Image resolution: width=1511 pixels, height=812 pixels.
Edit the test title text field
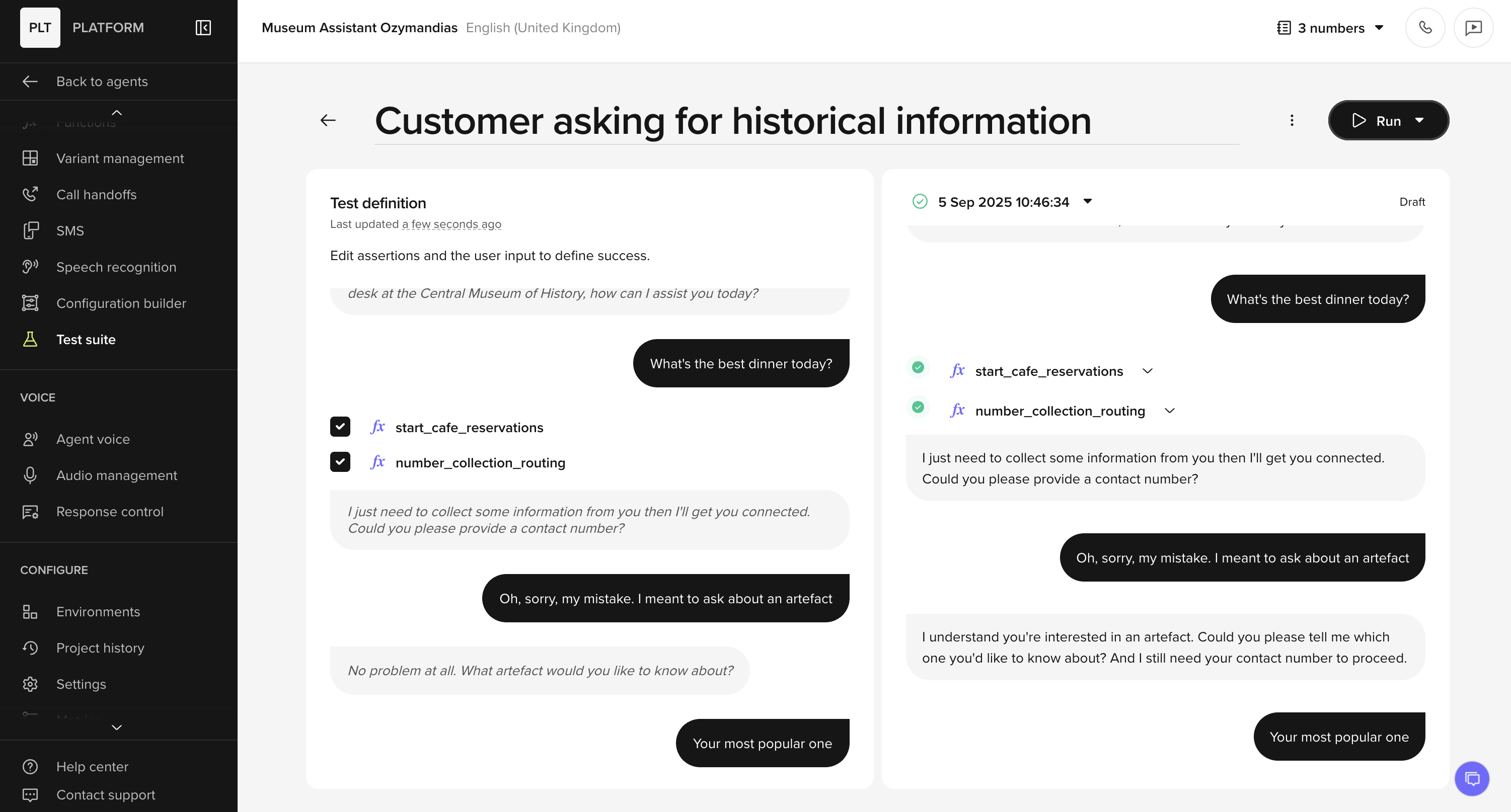coord(733,121)
